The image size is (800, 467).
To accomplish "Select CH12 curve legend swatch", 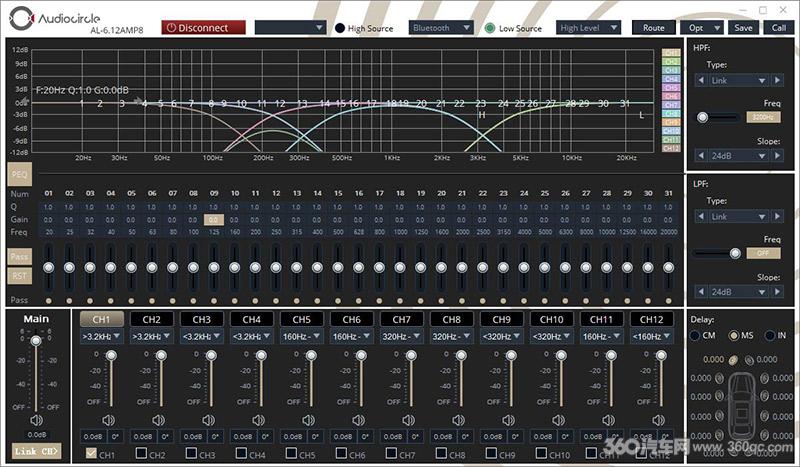I will click(x=671, y=148).
